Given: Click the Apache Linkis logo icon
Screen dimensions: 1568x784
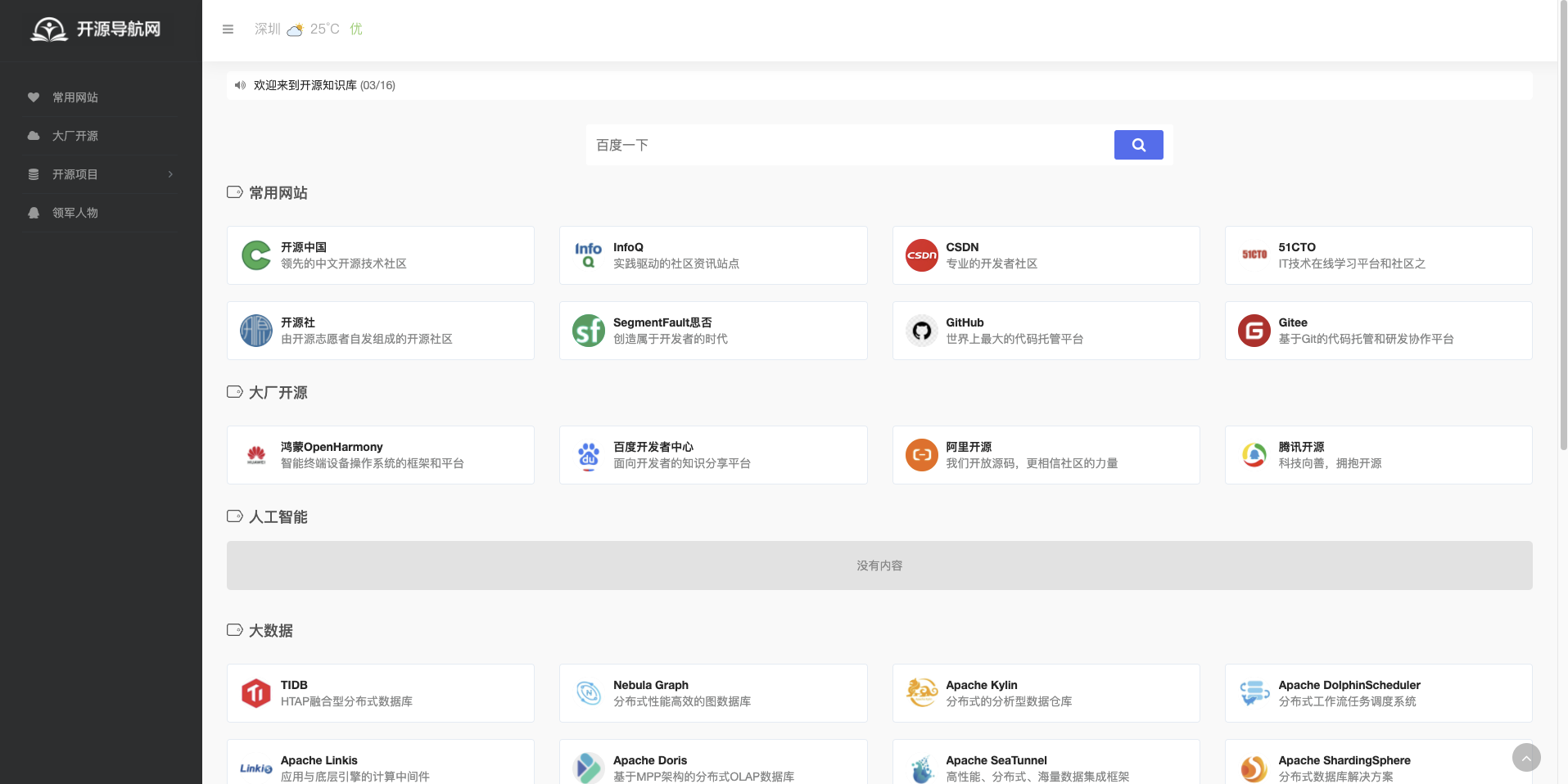Looking at the screenshot, I should [x=256, y=768].
